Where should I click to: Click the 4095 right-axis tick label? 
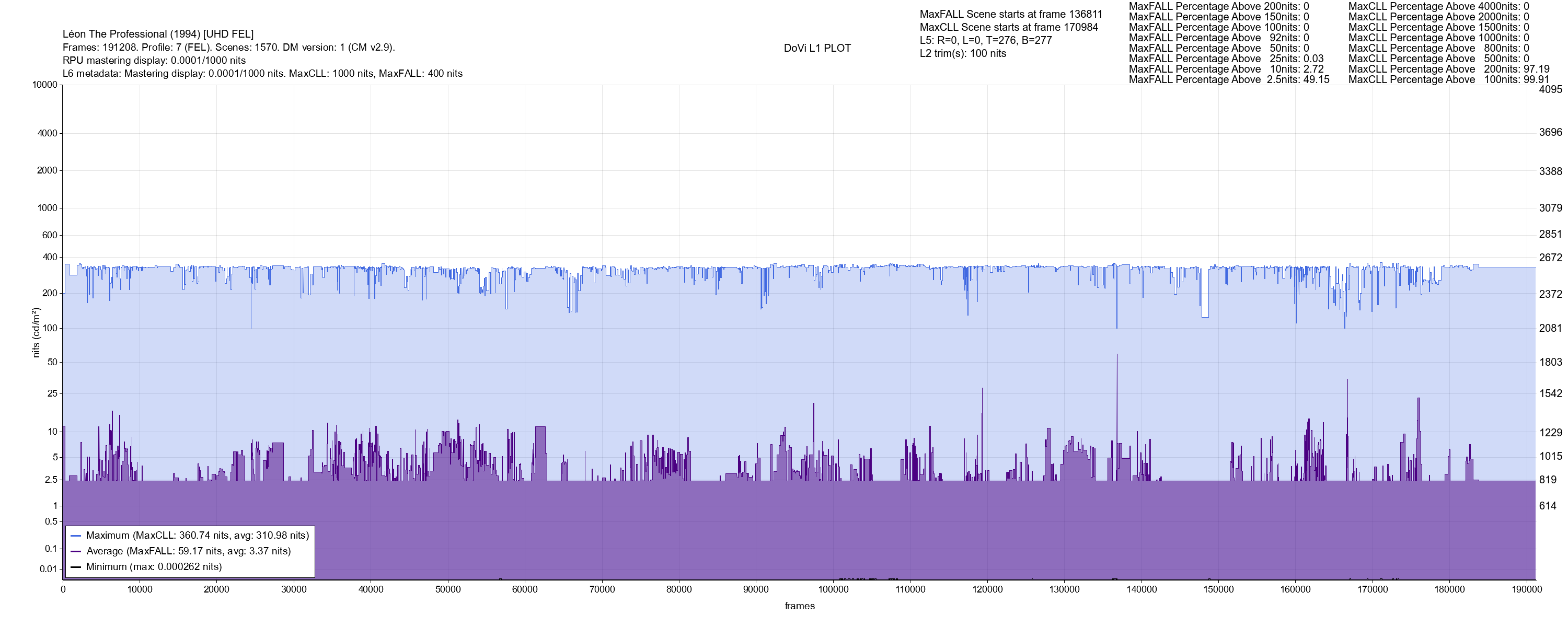pos(1550,89)
